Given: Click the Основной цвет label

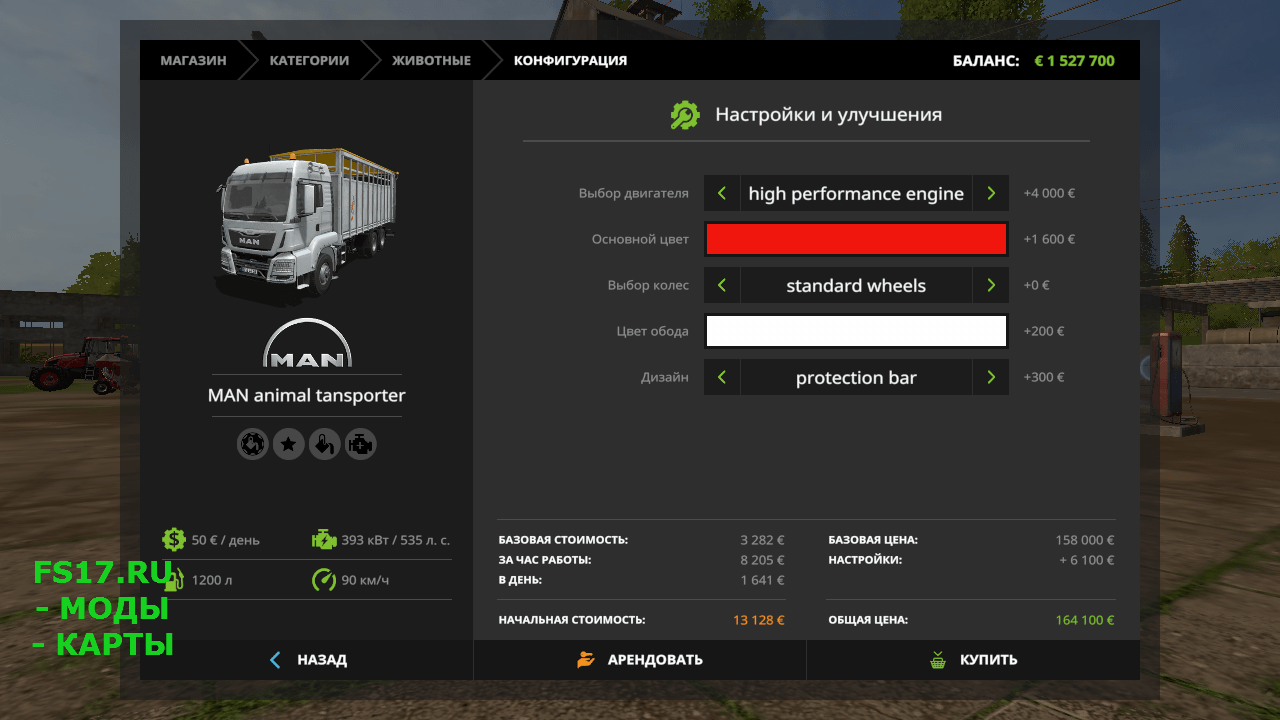Looking at the screenshot, I should [x=640, y=239].
